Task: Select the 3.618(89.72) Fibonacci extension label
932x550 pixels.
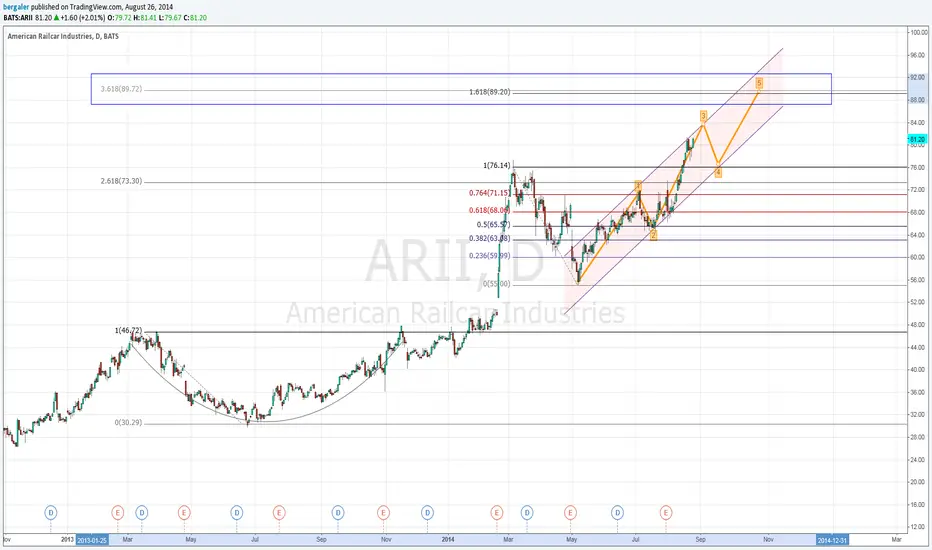Action: [121, 89]
